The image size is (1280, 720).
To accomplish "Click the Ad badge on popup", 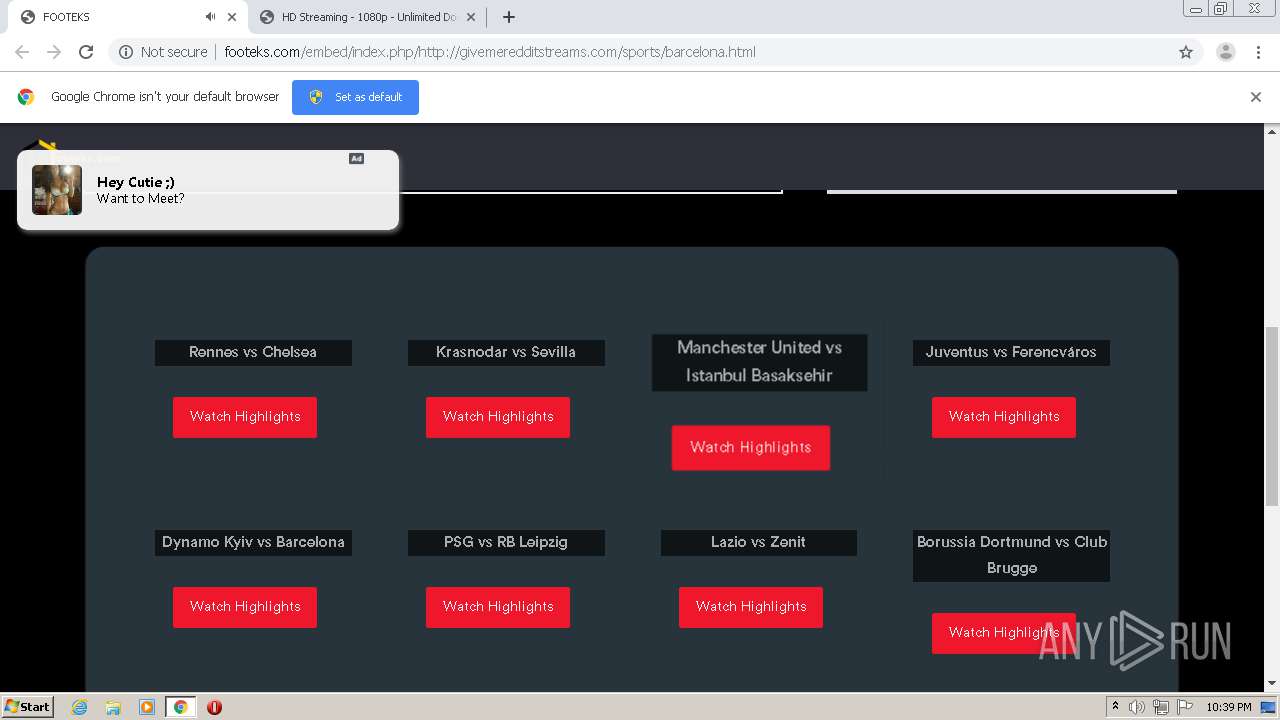I will click(x=356, y=158).
